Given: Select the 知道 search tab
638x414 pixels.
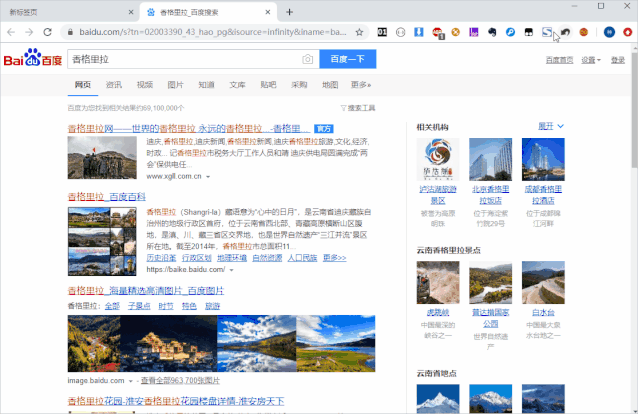Looking at the screenshot, I should coord(206,85).
